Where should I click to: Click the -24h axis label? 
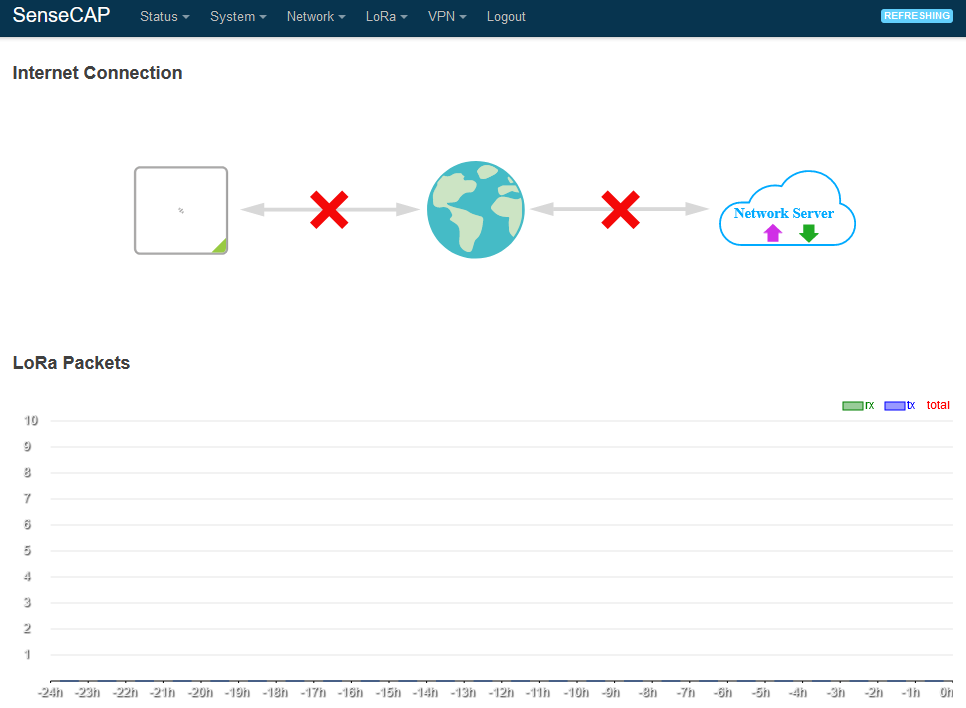click(x=51, y=693)
